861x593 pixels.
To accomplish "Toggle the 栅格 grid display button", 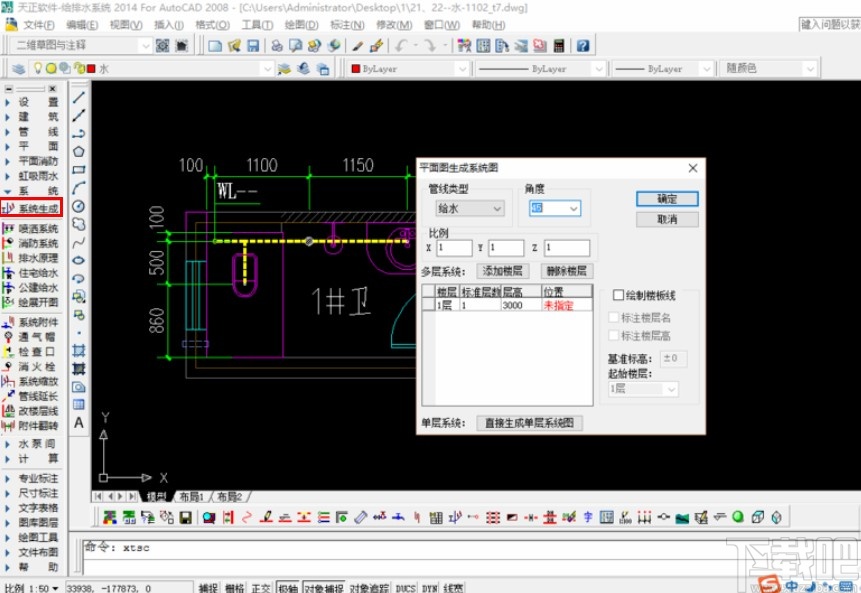I will (235, 588).
